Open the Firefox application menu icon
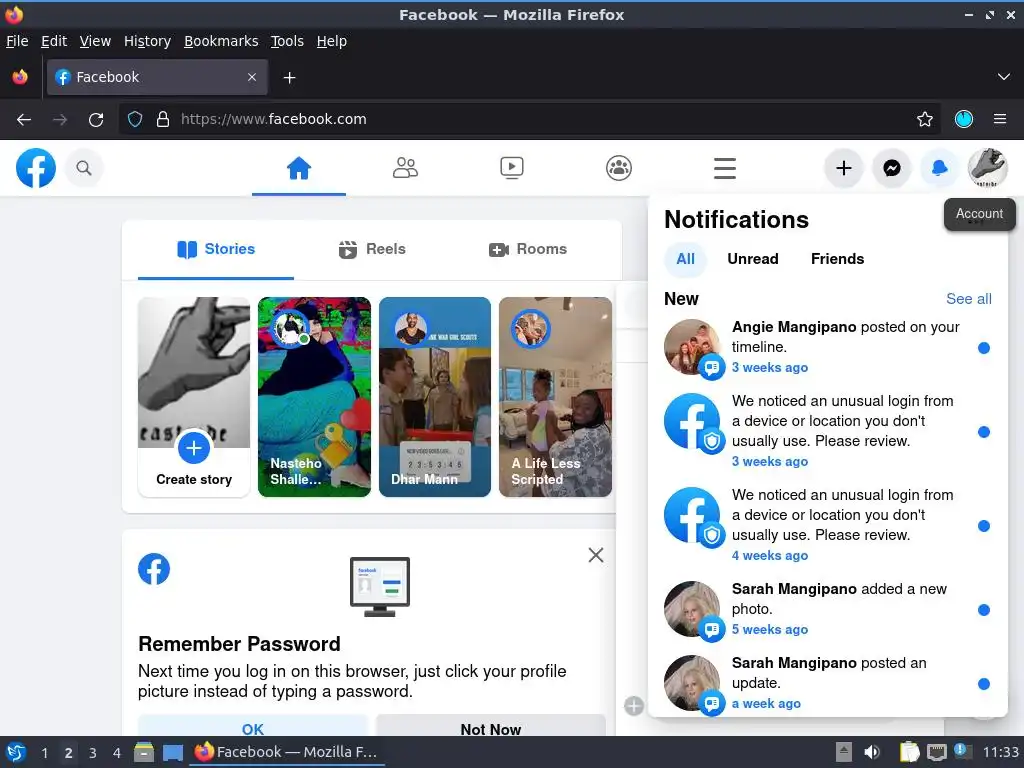 999,120
